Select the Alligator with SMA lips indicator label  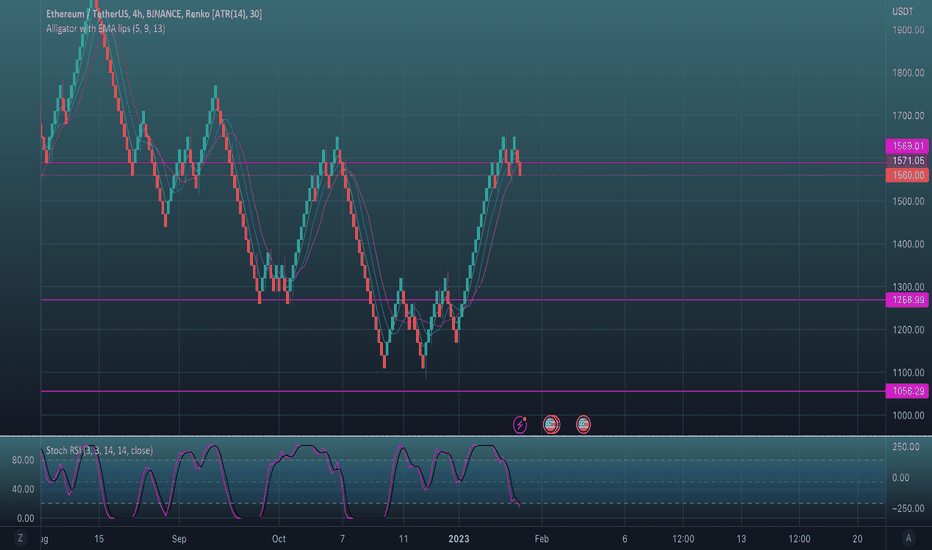click(106, 29)
